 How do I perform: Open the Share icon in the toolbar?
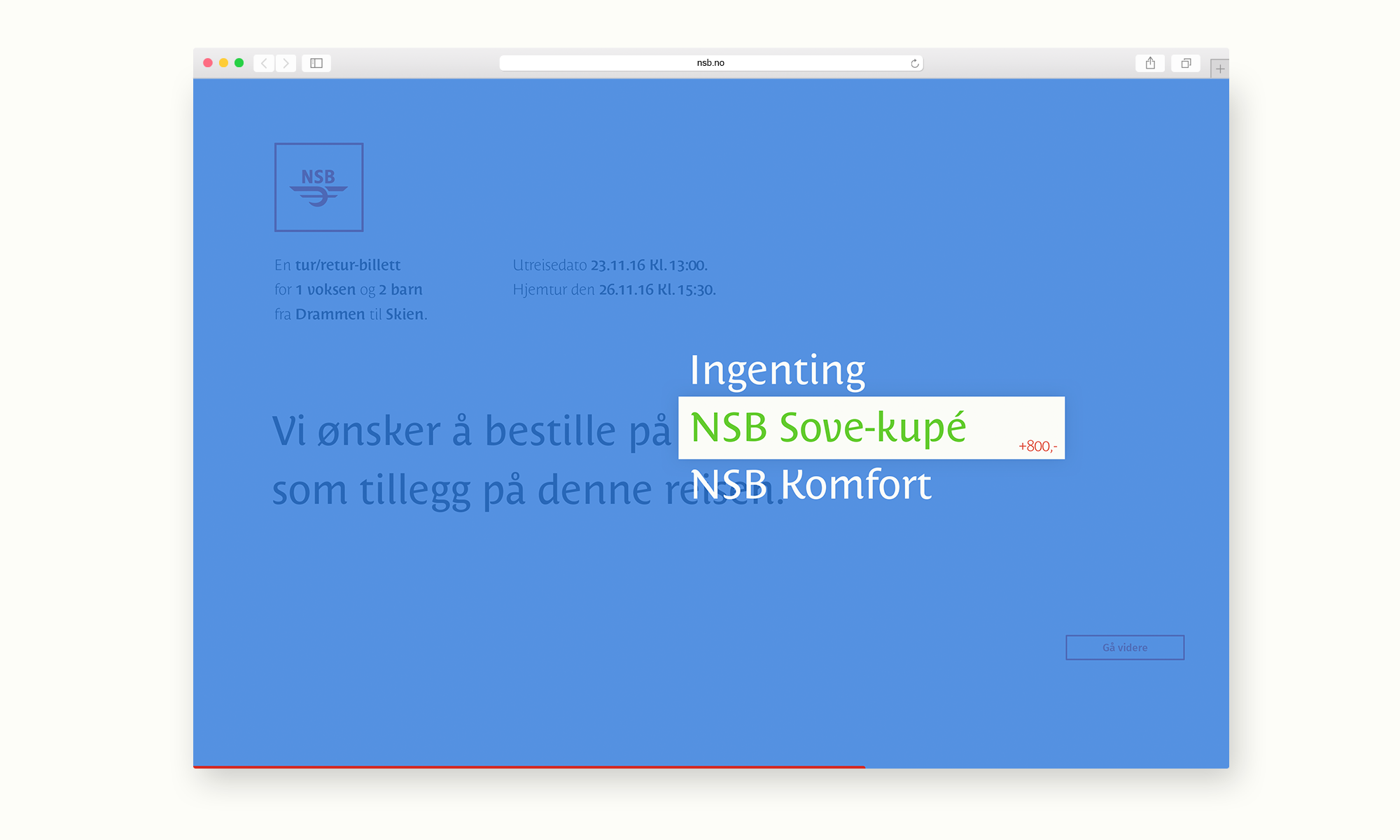[x=1150, y=63]
